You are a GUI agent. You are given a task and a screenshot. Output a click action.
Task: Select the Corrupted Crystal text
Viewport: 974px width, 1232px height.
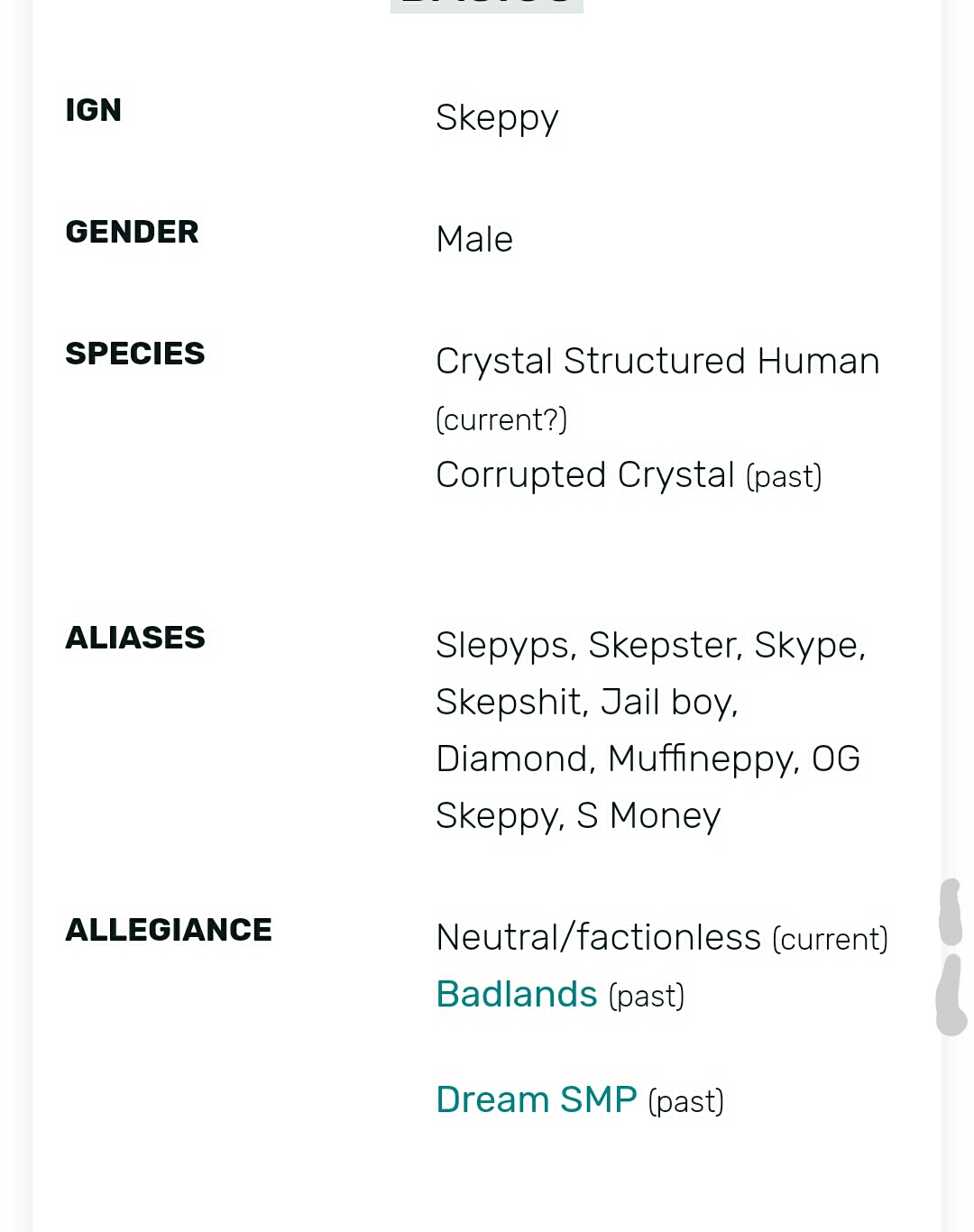pos(584,475)
